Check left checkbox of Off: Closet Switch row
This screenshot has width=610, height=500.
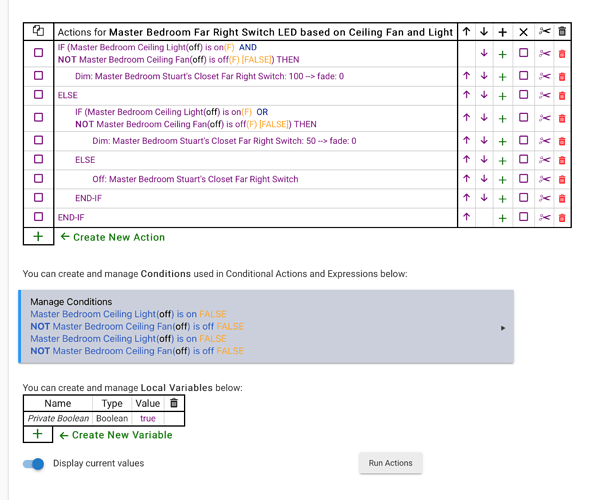click(x=39, y=179)
